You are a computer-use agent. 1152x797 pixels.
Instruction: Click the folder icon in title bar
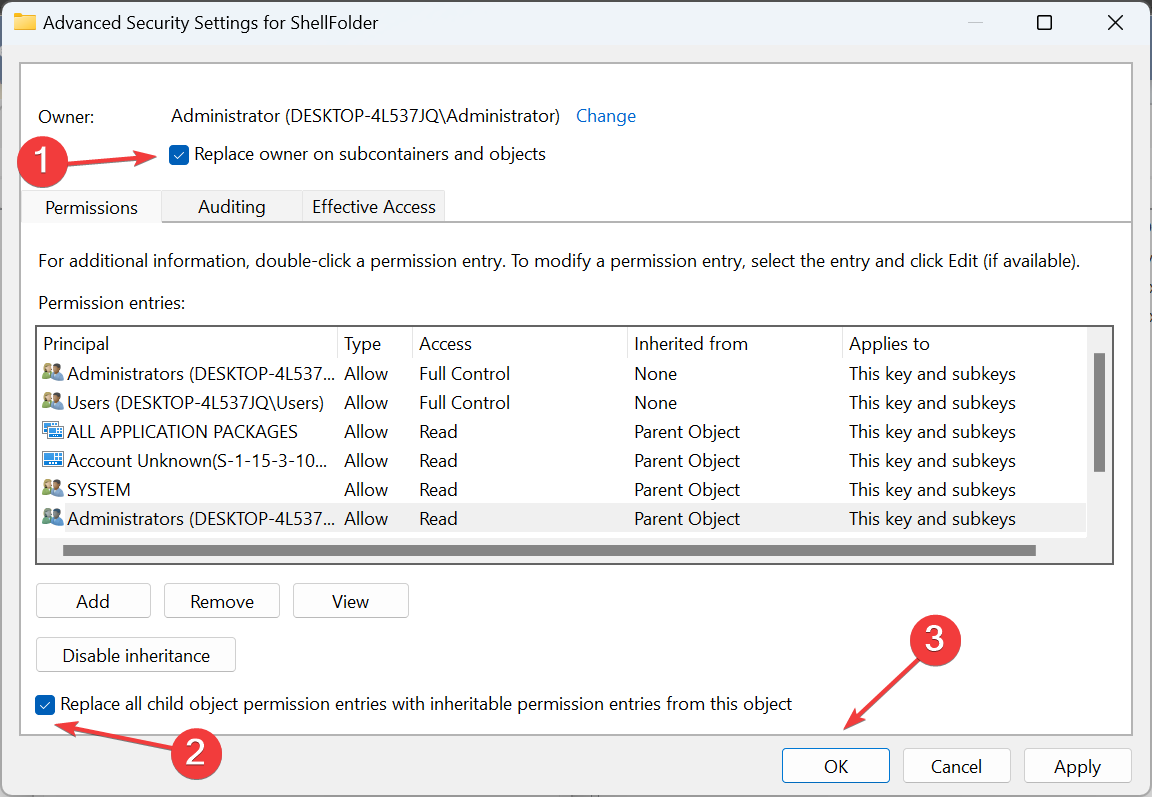click(x=24, y=22)
